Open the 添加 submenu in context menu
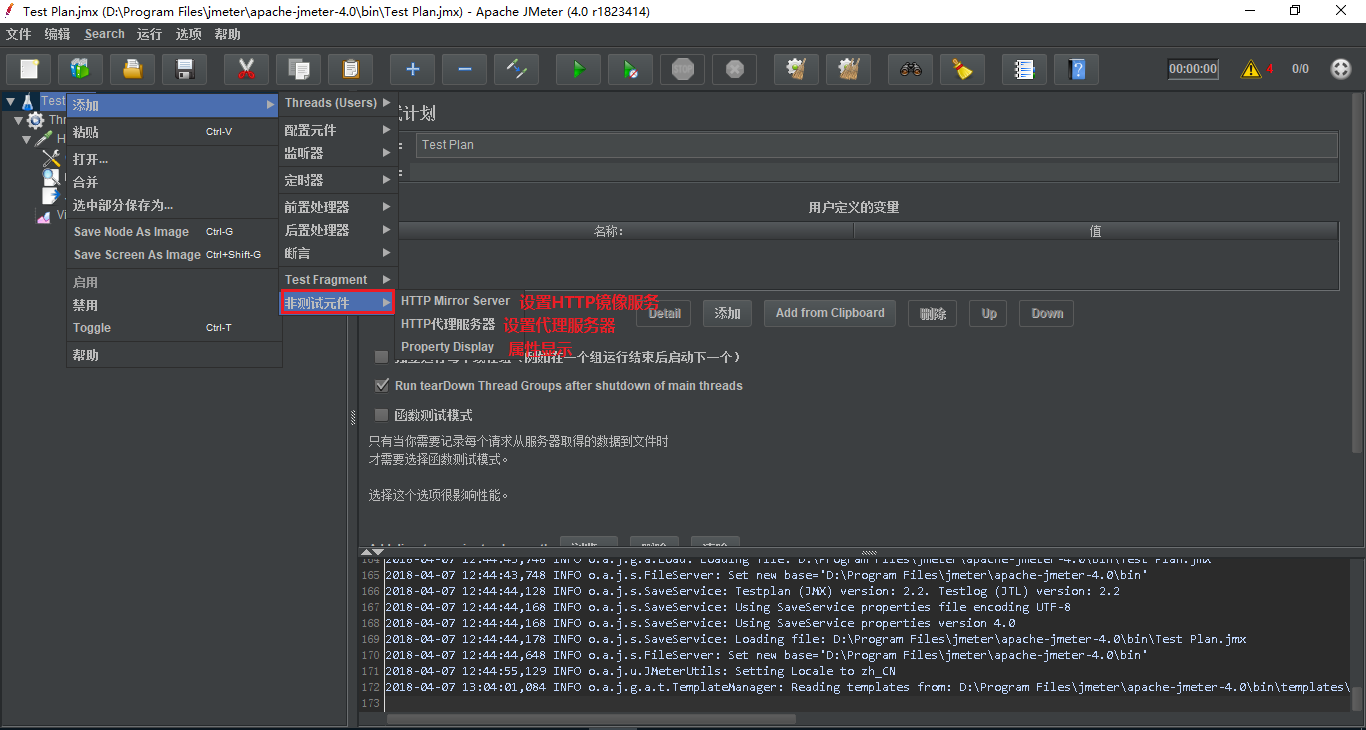Image resolution: width=1366 pixels, height=730 pixels. tap(173, 105)
